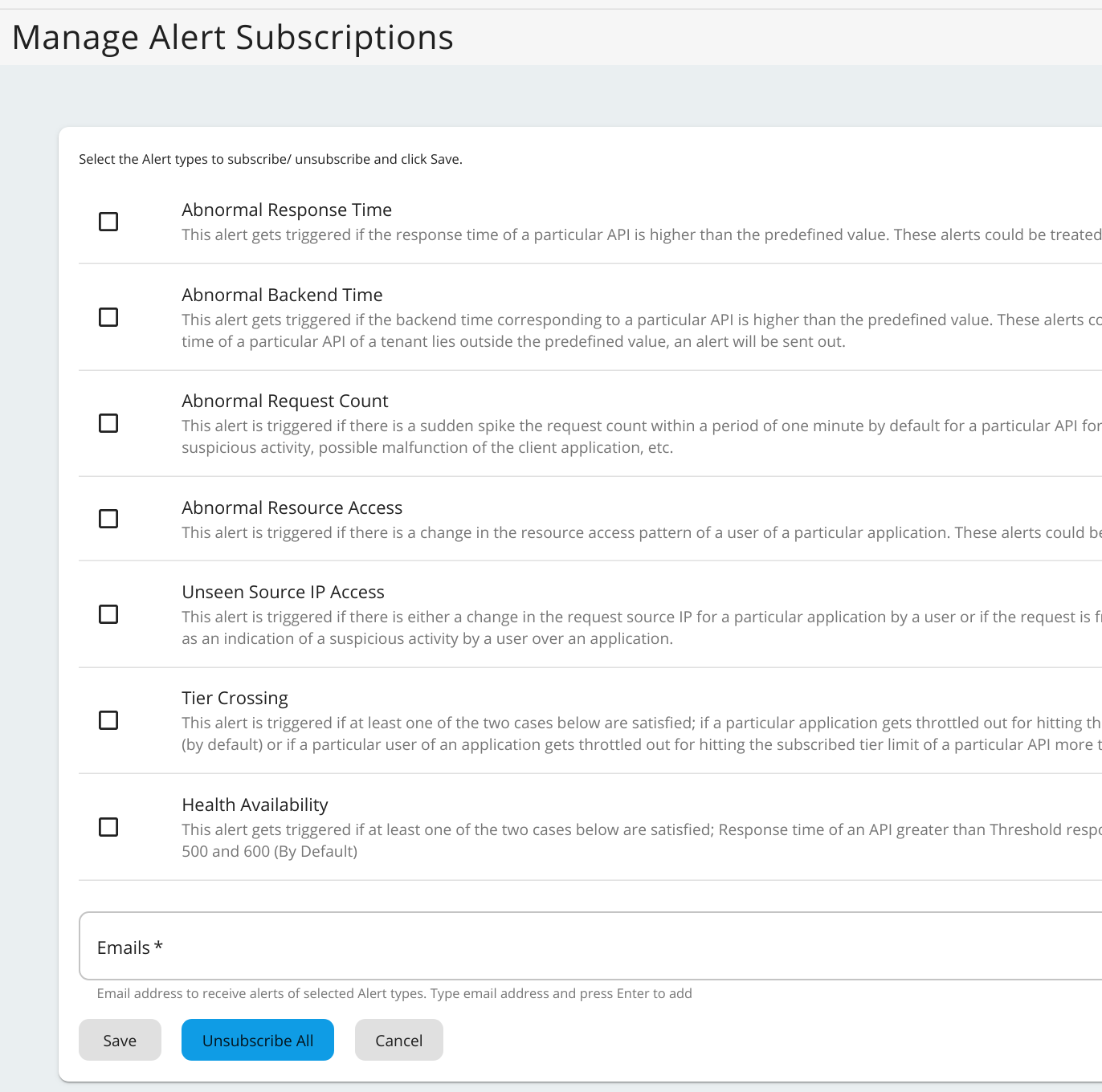Enable the Abnormal Request Count alert
Screen dimensions: 1102x1092
click(108, 423)
